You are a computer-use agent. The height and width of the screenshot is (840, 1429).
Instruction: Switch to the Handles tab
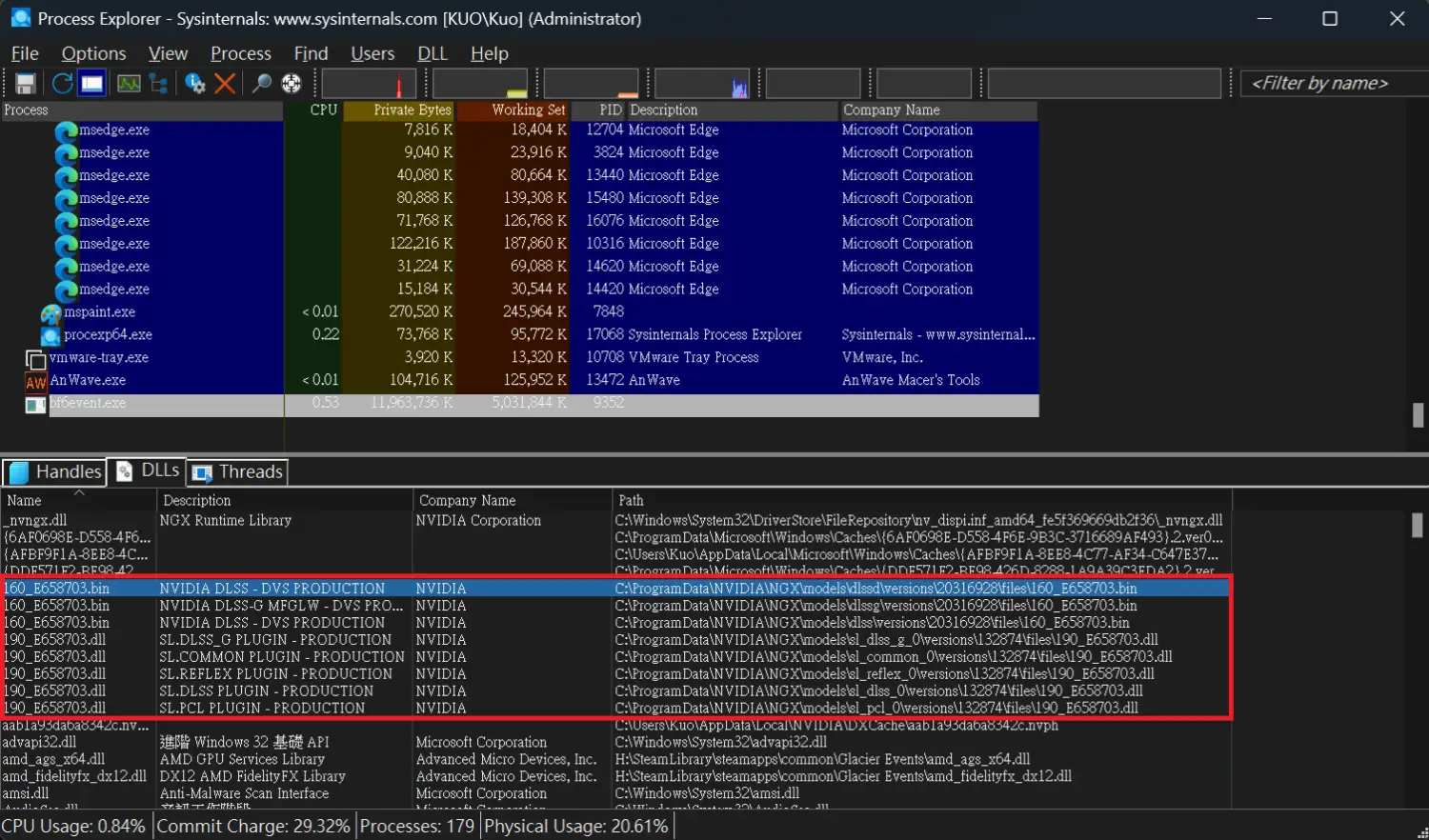tap(54, 471)
